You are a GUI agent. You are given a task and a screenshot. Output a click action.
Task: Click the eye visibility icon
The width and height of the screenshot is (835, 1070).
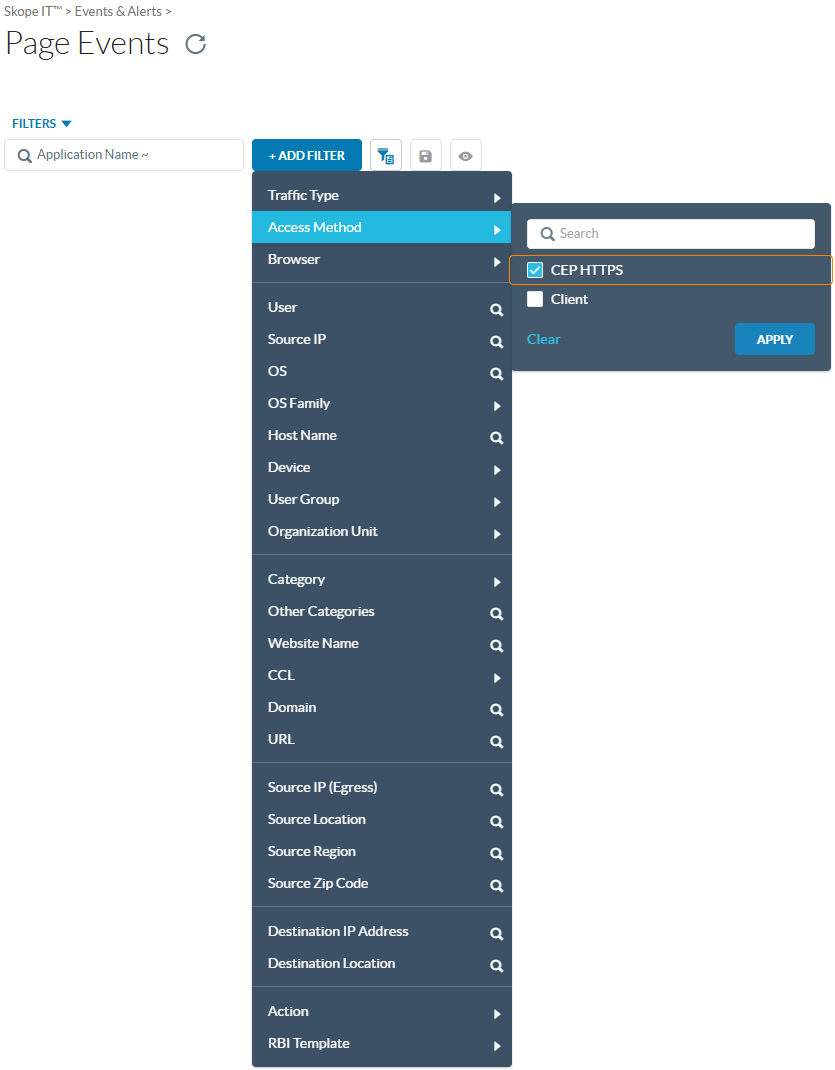coord(466,156)
